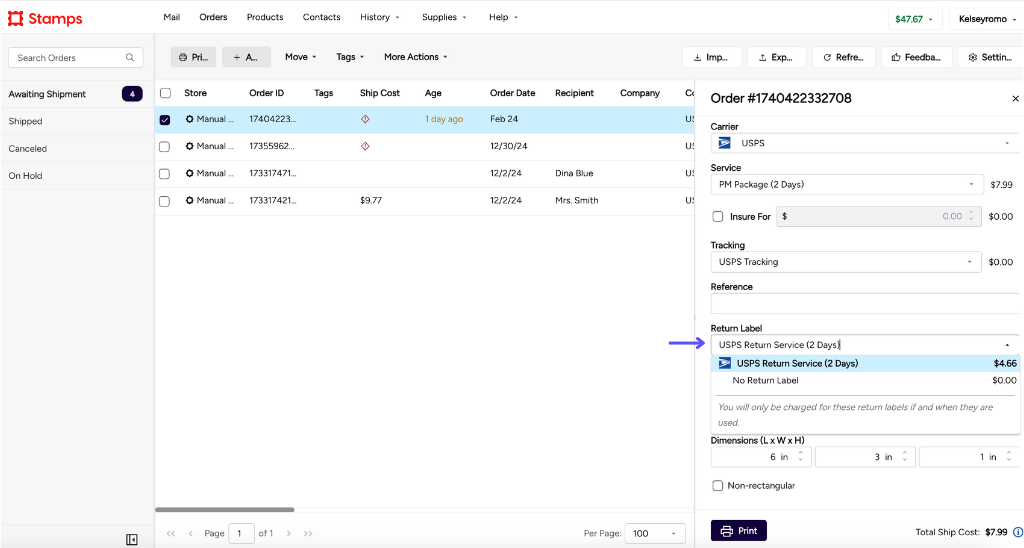Refresh the orders list
This screenshot has width=1024, height=548.
click(844, 57)
